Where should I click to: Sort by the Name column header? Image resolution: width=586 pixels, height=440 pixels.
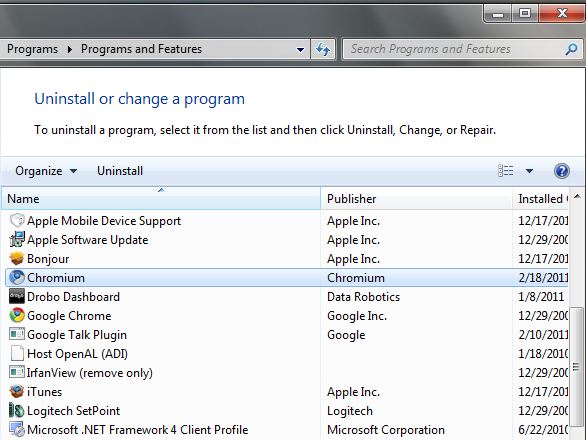tap(161, 199)
